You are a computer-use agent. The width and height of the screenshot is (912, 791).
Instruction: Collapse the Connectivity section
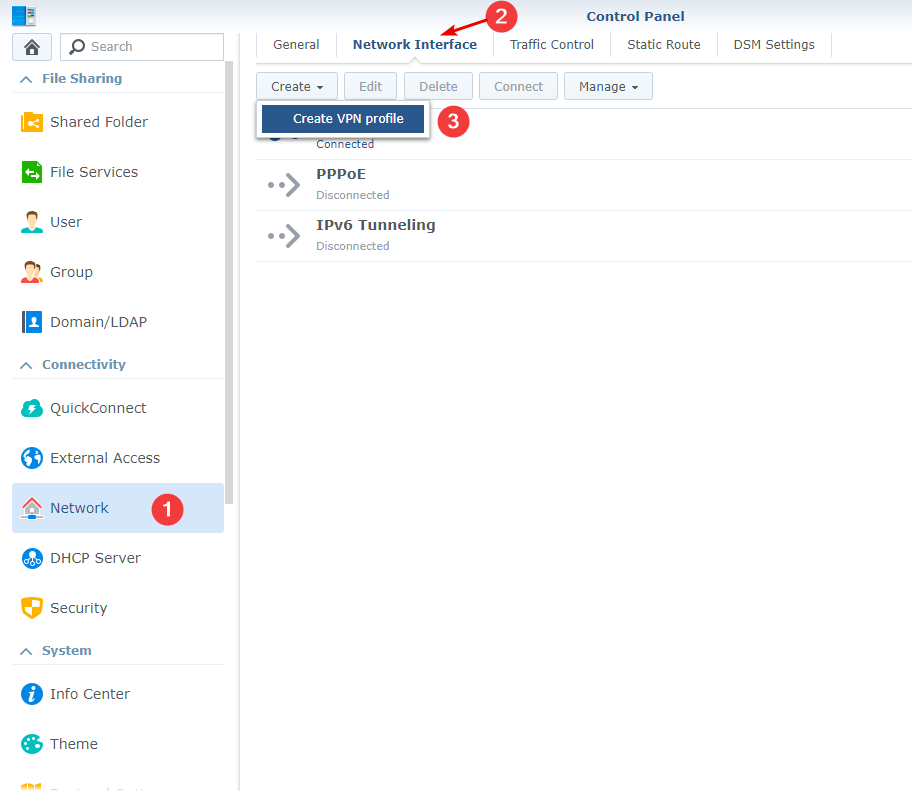coord(27,365)
